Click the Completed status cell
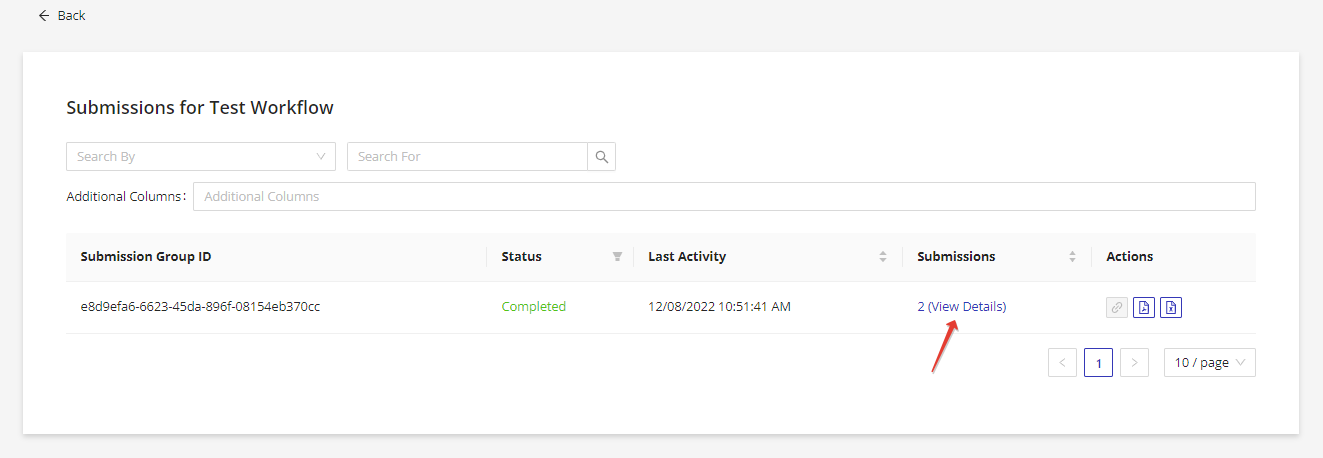Viewport: 1323px width, 458px height. click(533, 307)
